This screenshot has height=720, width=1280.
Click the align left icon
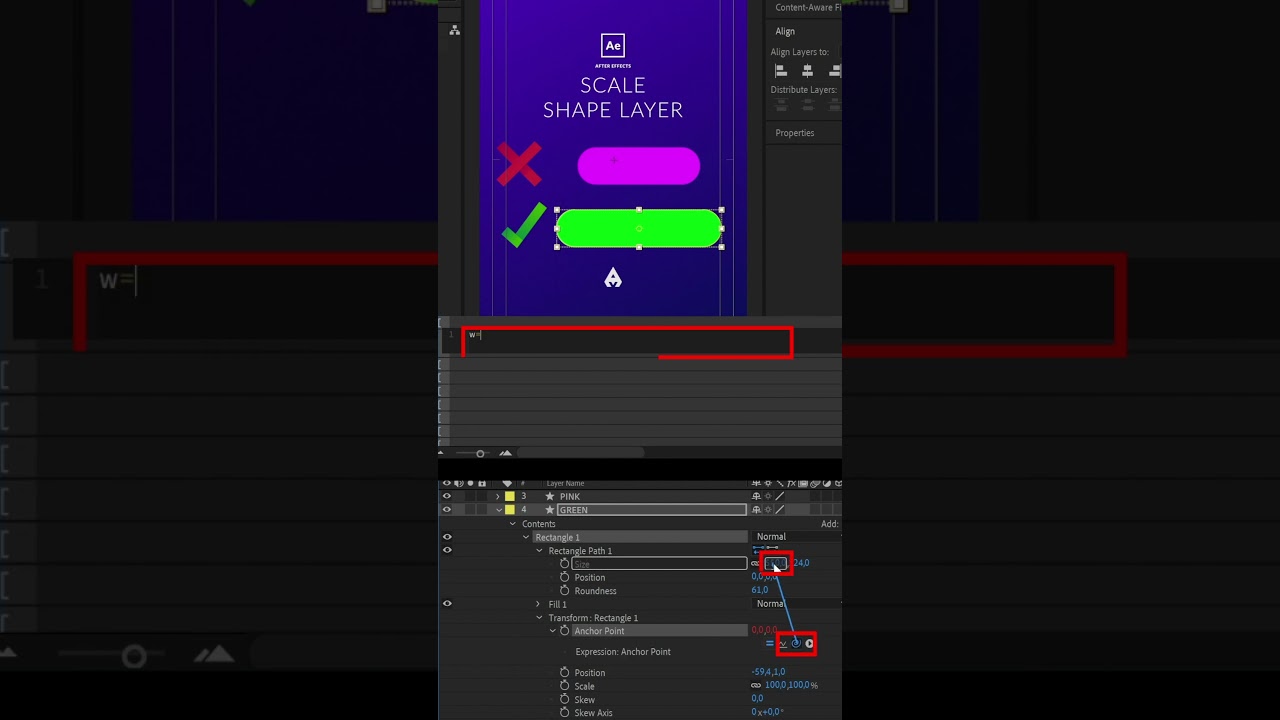point(781,71)
